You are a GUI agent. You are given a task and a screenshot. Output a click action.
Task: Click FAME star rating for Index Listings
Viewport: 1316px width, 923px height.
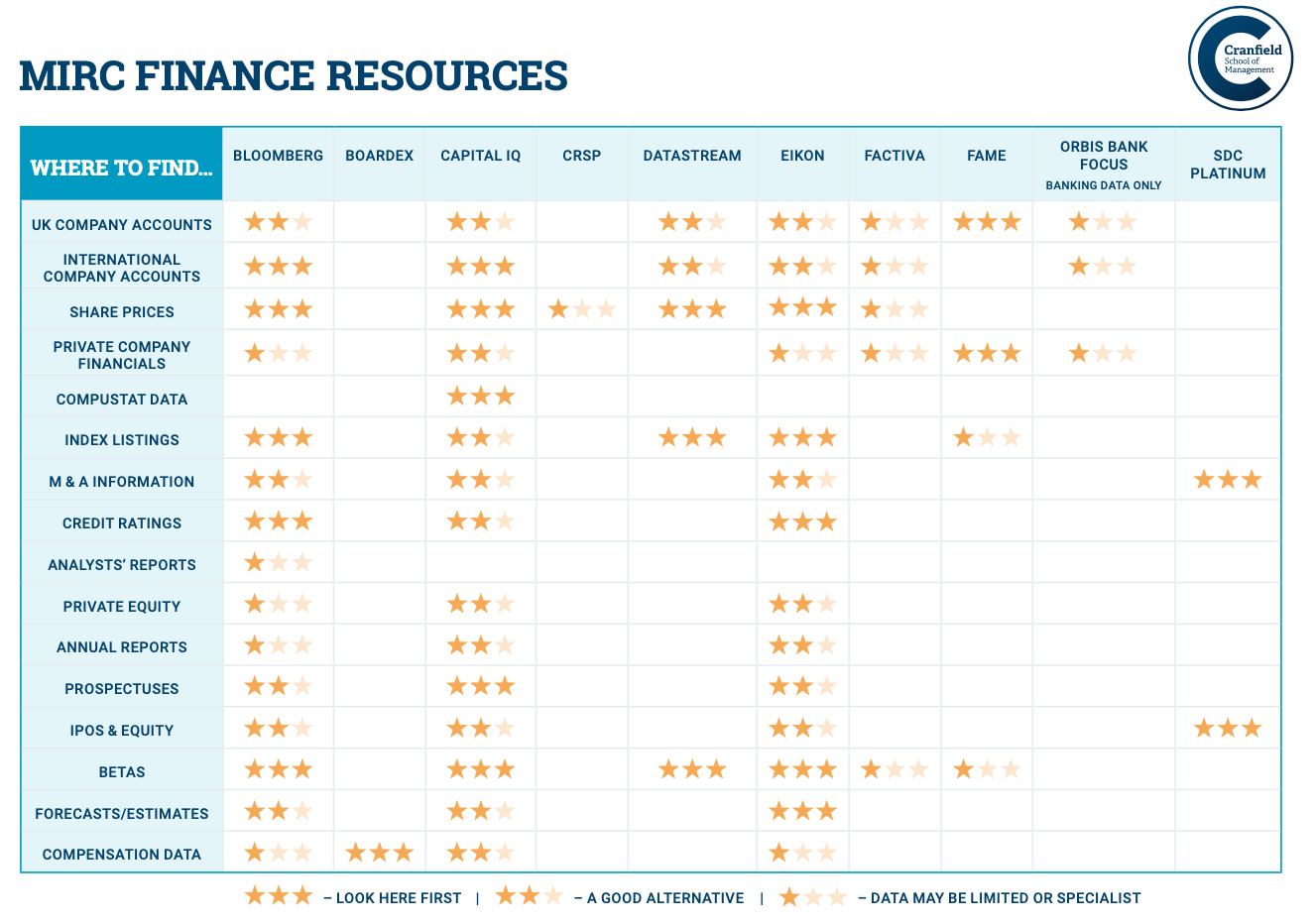click(987, 438)
